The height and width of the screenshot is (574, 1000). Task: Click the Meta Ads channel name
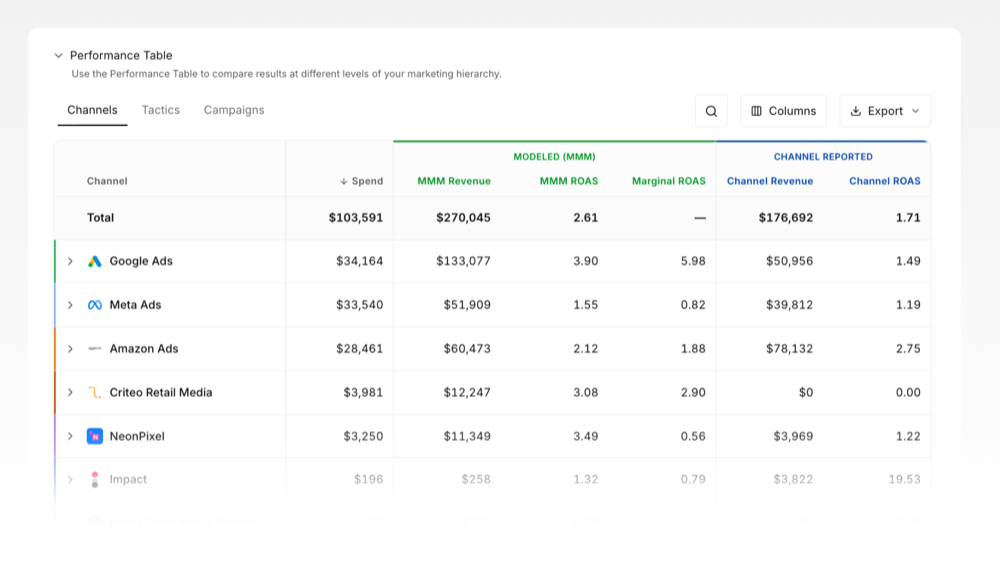click(x=135, y=305)
